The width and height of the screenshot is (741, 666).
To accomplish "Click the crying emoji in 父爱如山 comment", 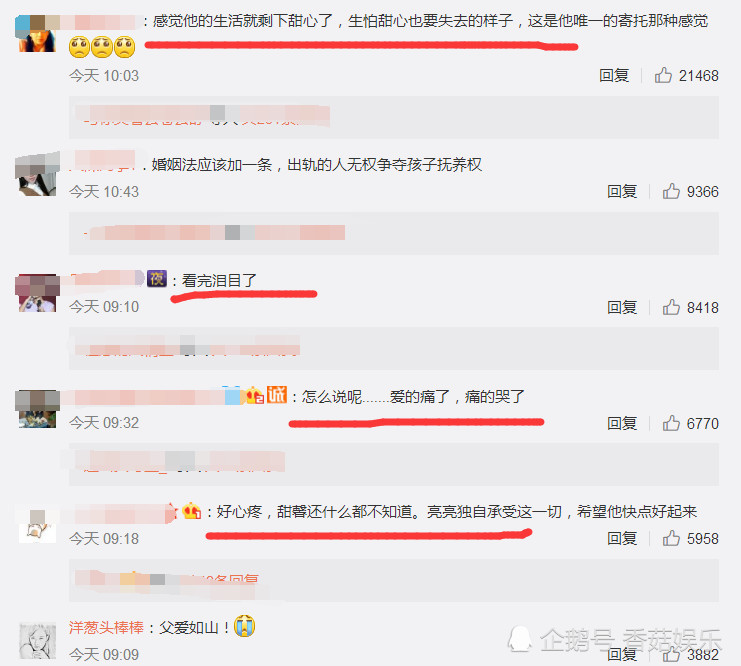I will click(x=244, y=626).
